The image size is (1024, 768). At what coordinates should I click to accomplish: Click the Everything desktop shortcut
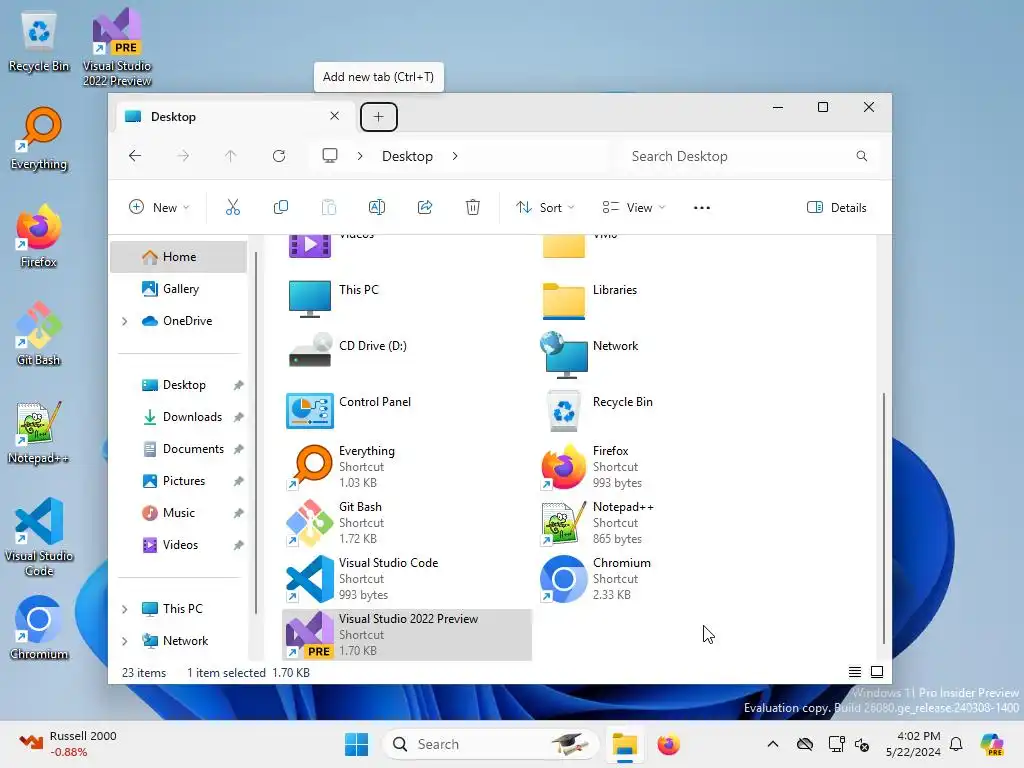(39, 138)
